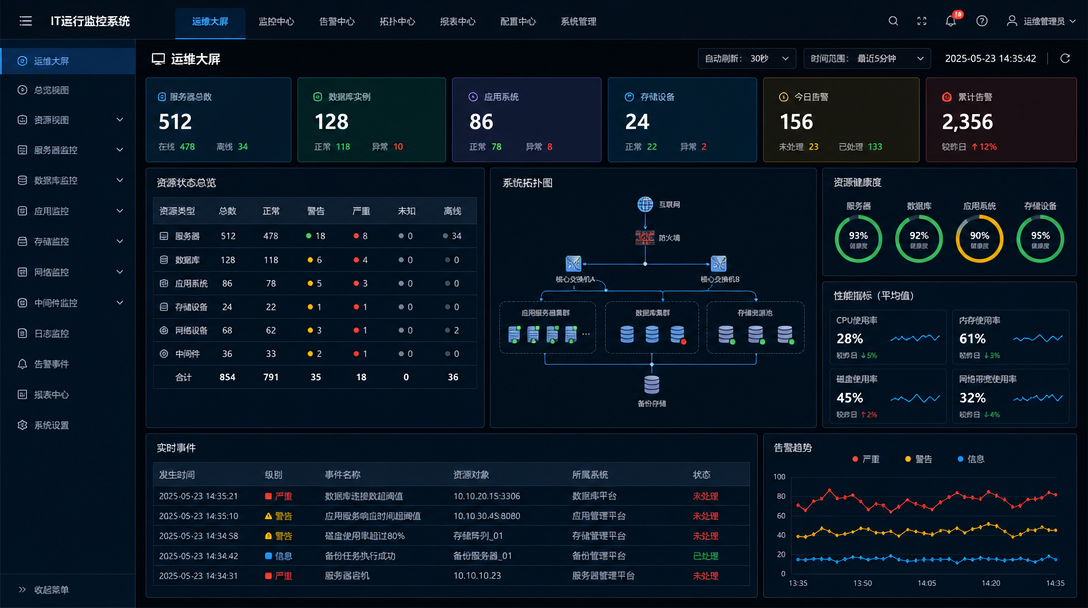1088x608 pixels.
Task: Select the 服务器宕机 event row
Action: click(451, 575)
